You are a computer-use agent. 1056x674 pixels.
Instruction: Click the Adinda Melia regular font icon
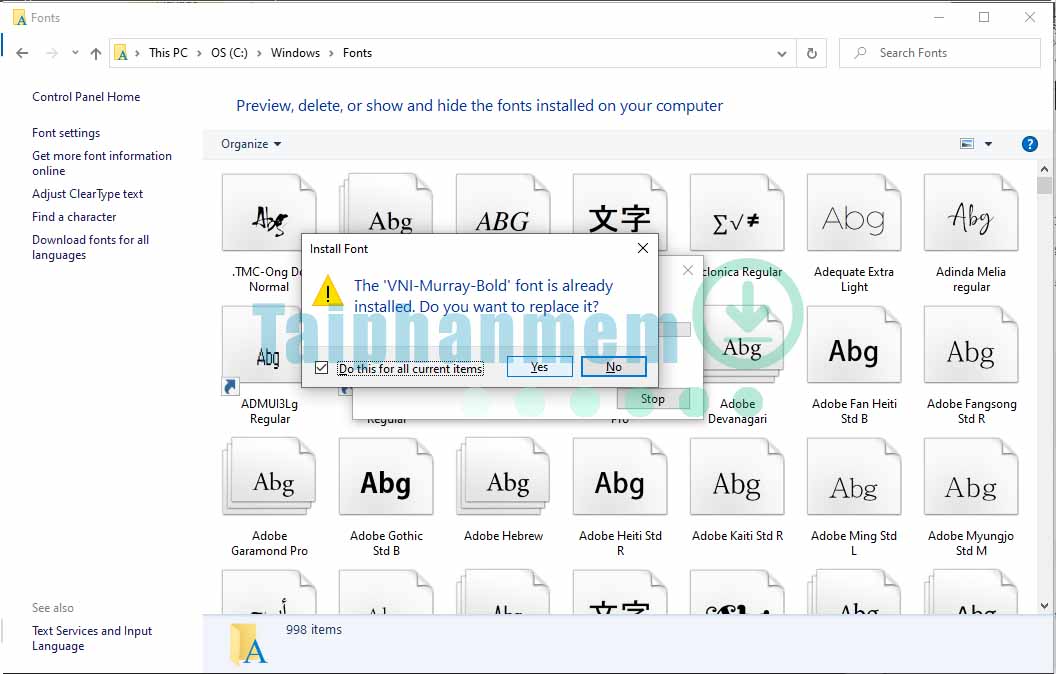tap(970, 220)
